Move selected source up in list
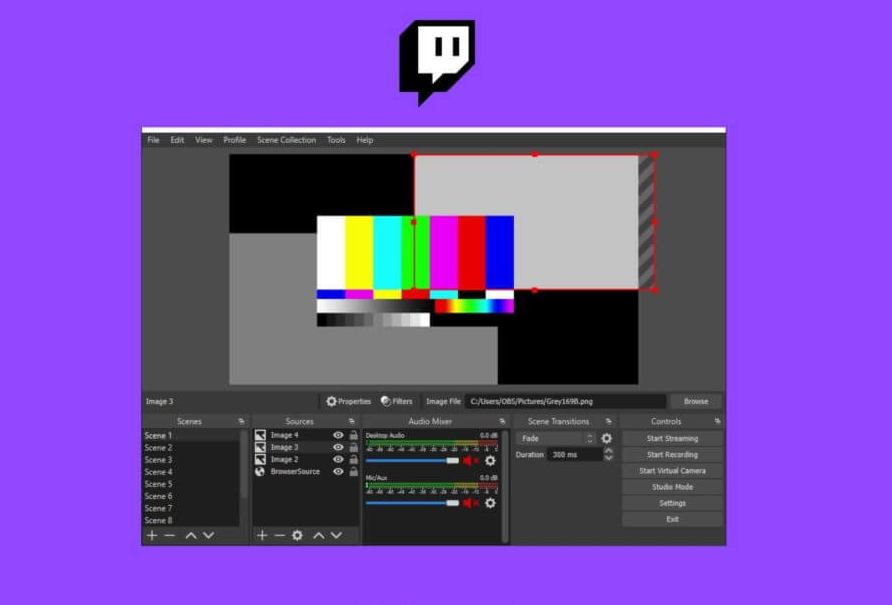Image resolution: width=892 pixels, height=605 pixels. (318, 536)
